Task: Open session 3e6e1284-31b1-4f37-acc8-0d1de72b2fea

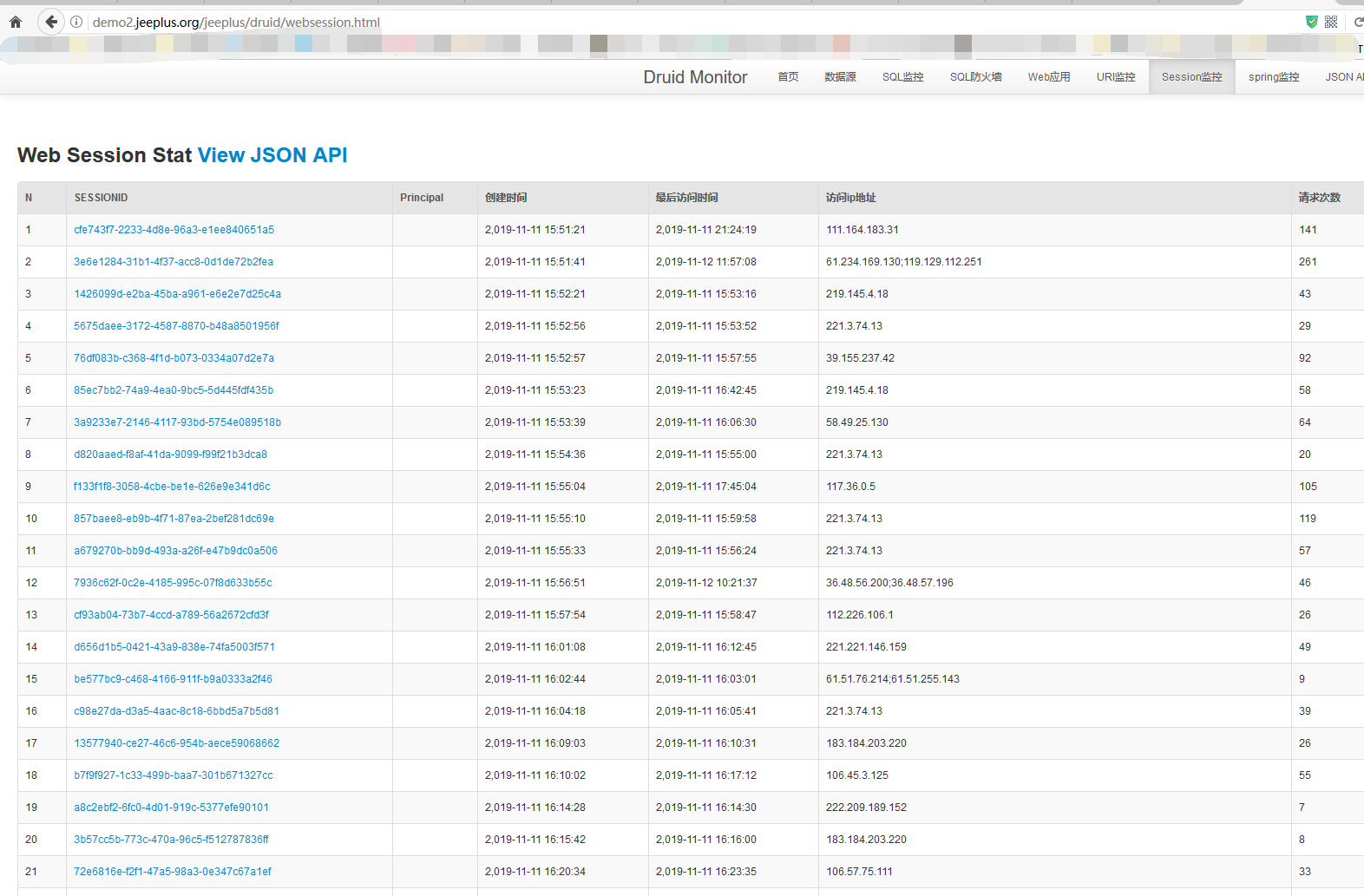Action: 174,262
